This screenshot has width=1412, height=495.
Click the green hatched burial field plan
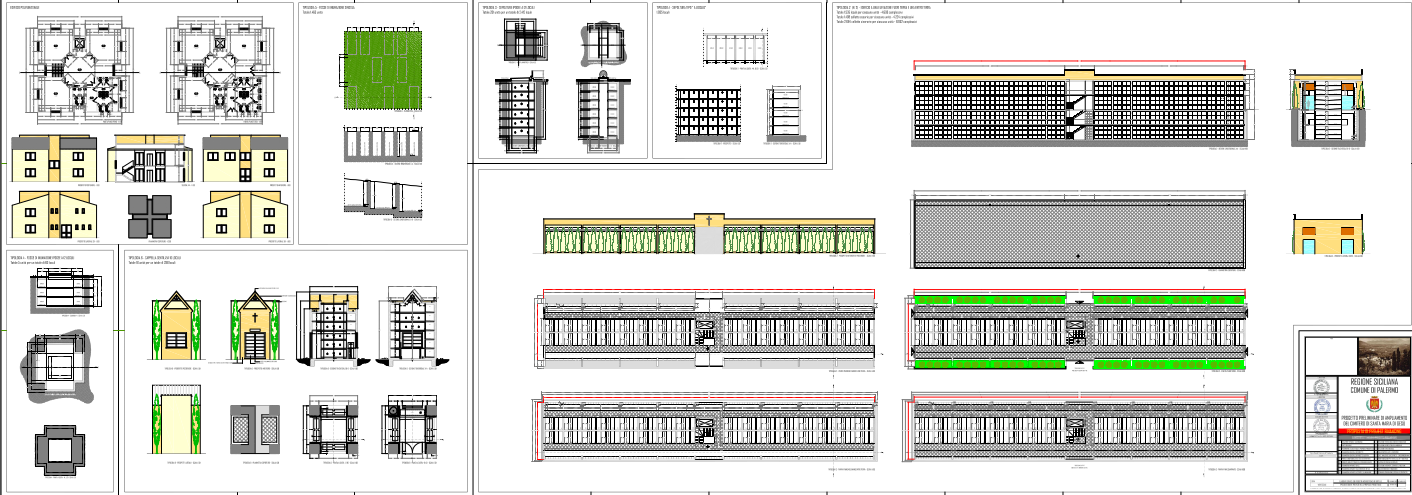pyautogui.click(x=379, y=68)
